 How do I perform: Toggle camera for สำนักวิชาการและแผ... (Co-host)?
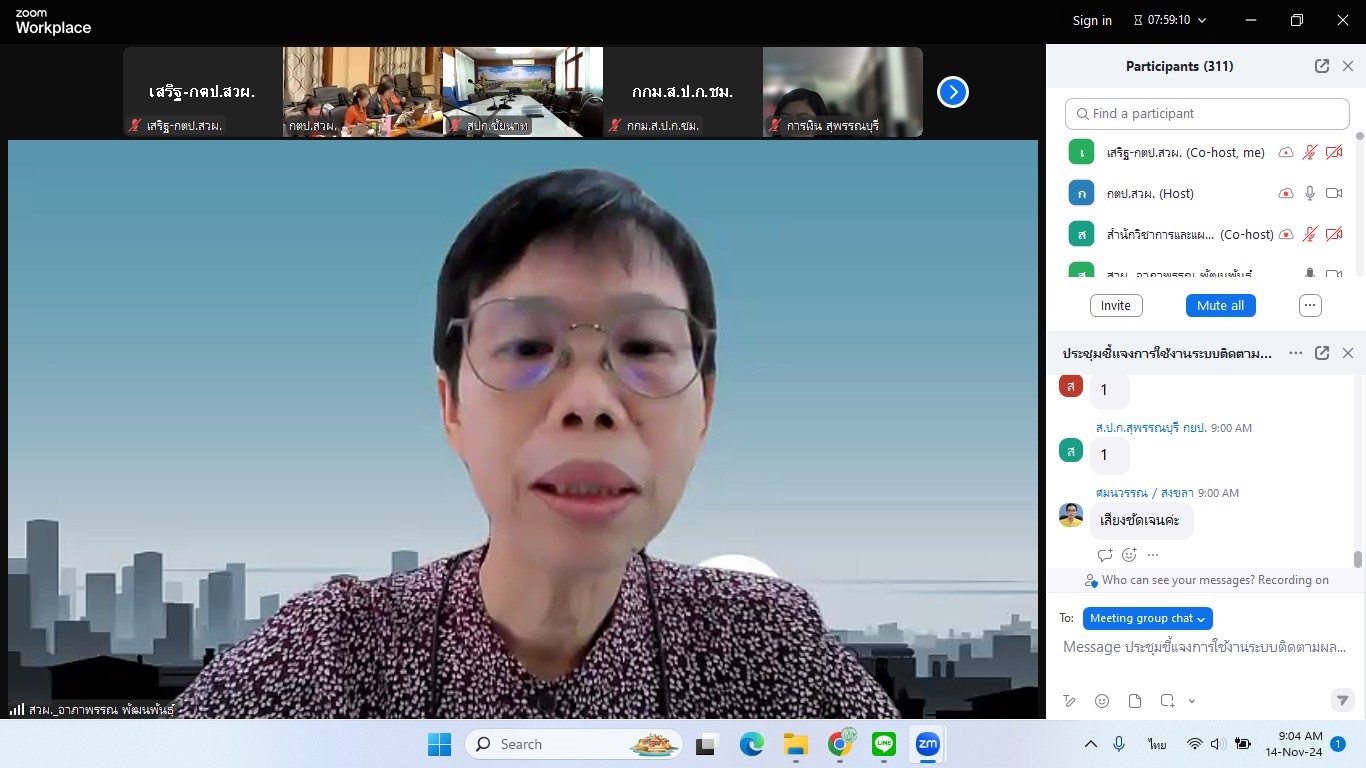pos(1334,234)
